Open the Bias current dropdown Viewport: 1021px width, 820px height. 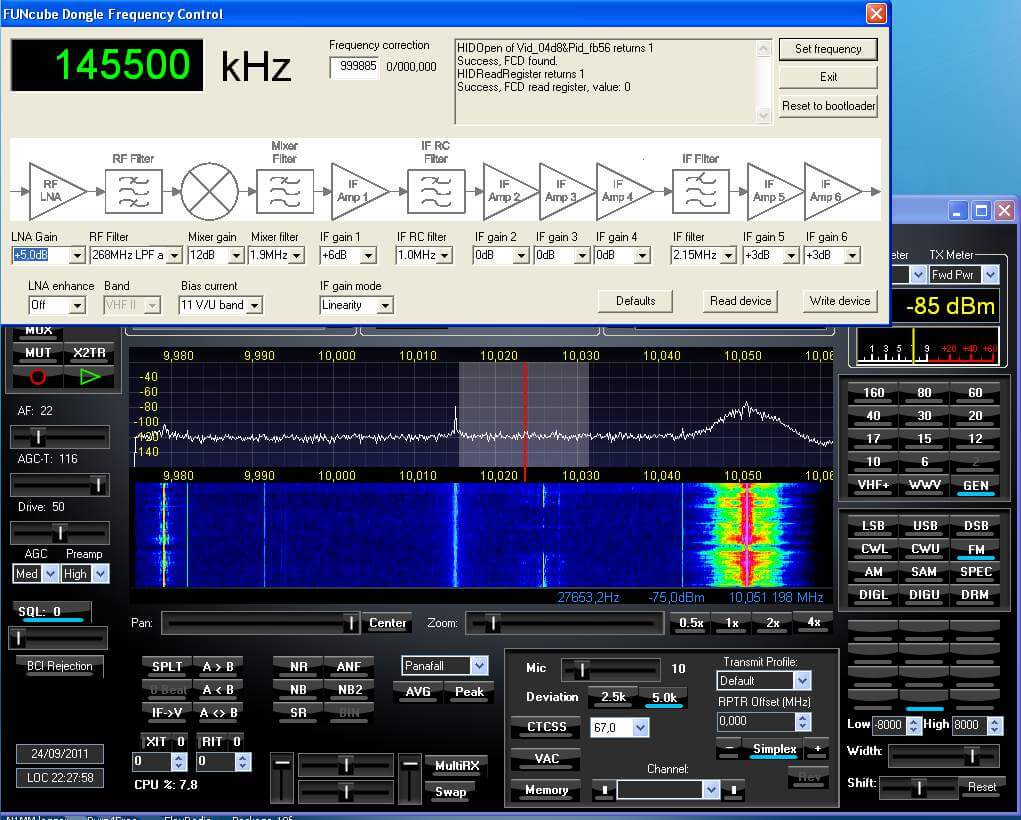pos(255,305)
